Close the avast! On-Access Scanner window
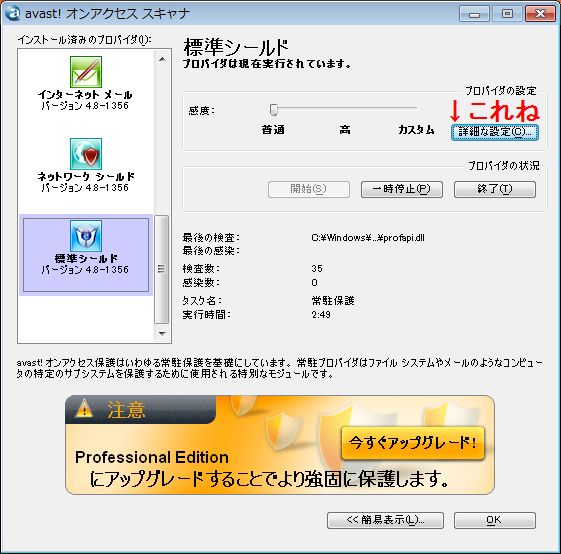The image size is (561, 554). (540, 14)
